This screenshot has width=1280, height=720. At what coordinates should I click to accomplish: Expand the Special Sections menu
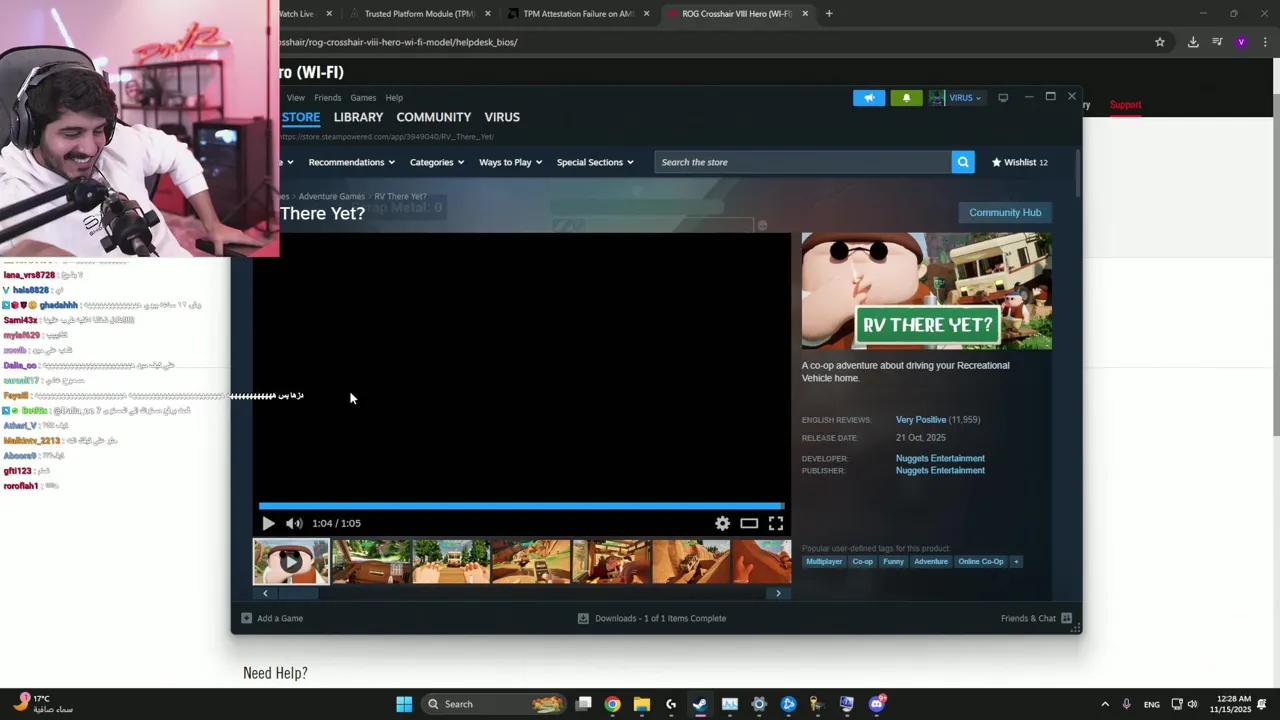(595, 162)
